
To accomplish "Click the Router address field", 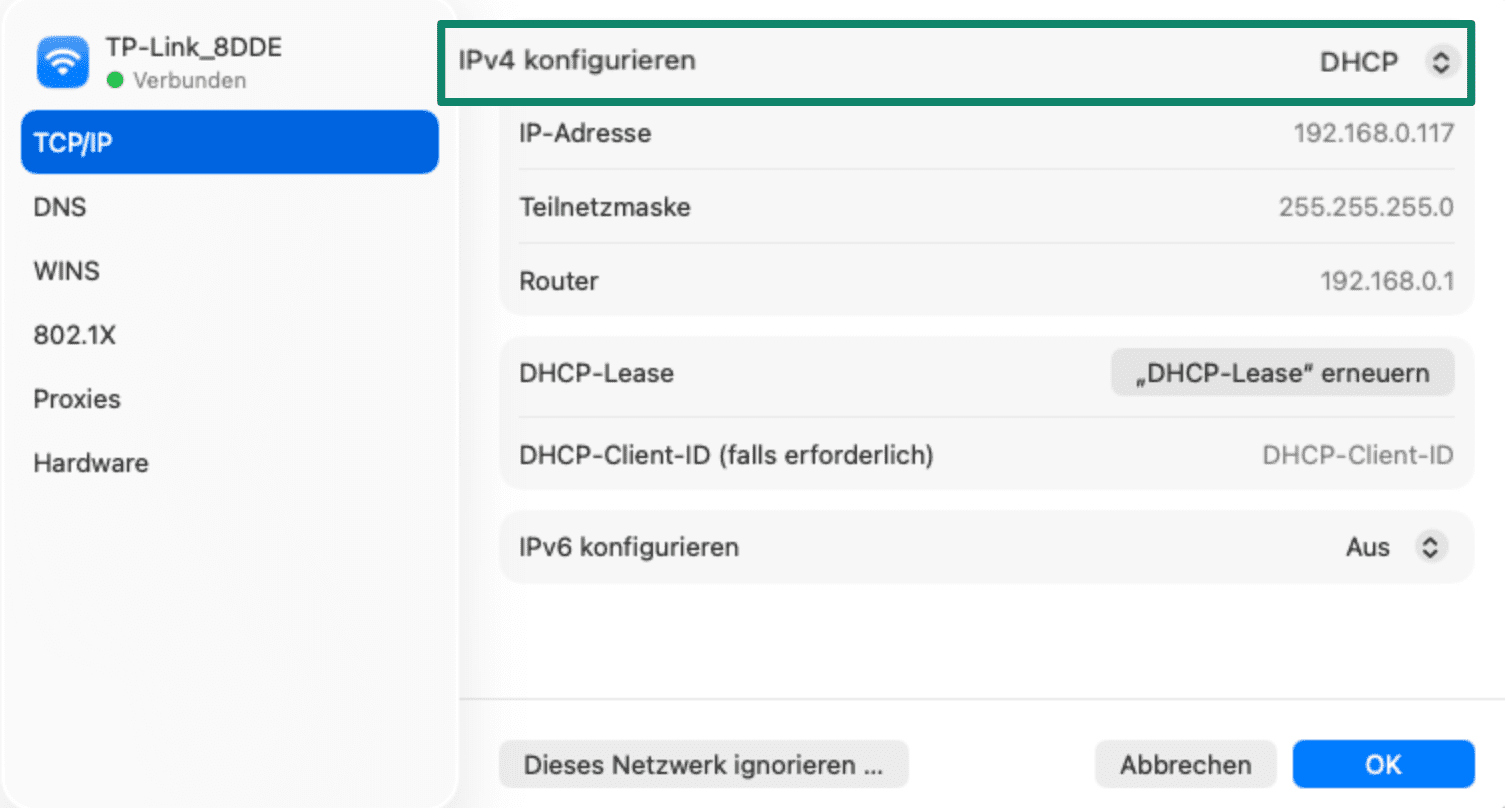I will tap(1387, 281).
